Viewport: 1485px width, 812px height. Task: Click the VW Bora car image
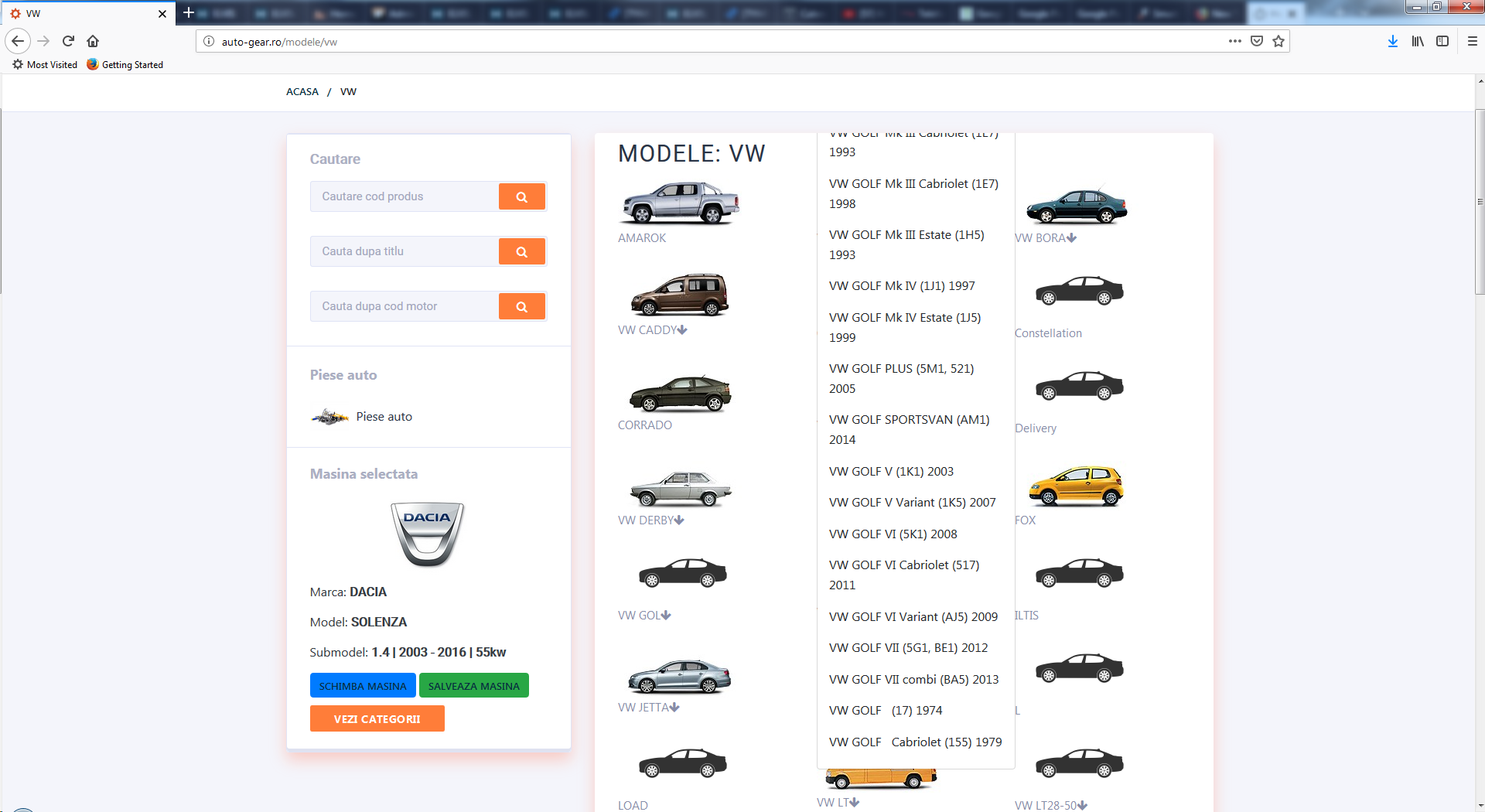(1077, 206)
